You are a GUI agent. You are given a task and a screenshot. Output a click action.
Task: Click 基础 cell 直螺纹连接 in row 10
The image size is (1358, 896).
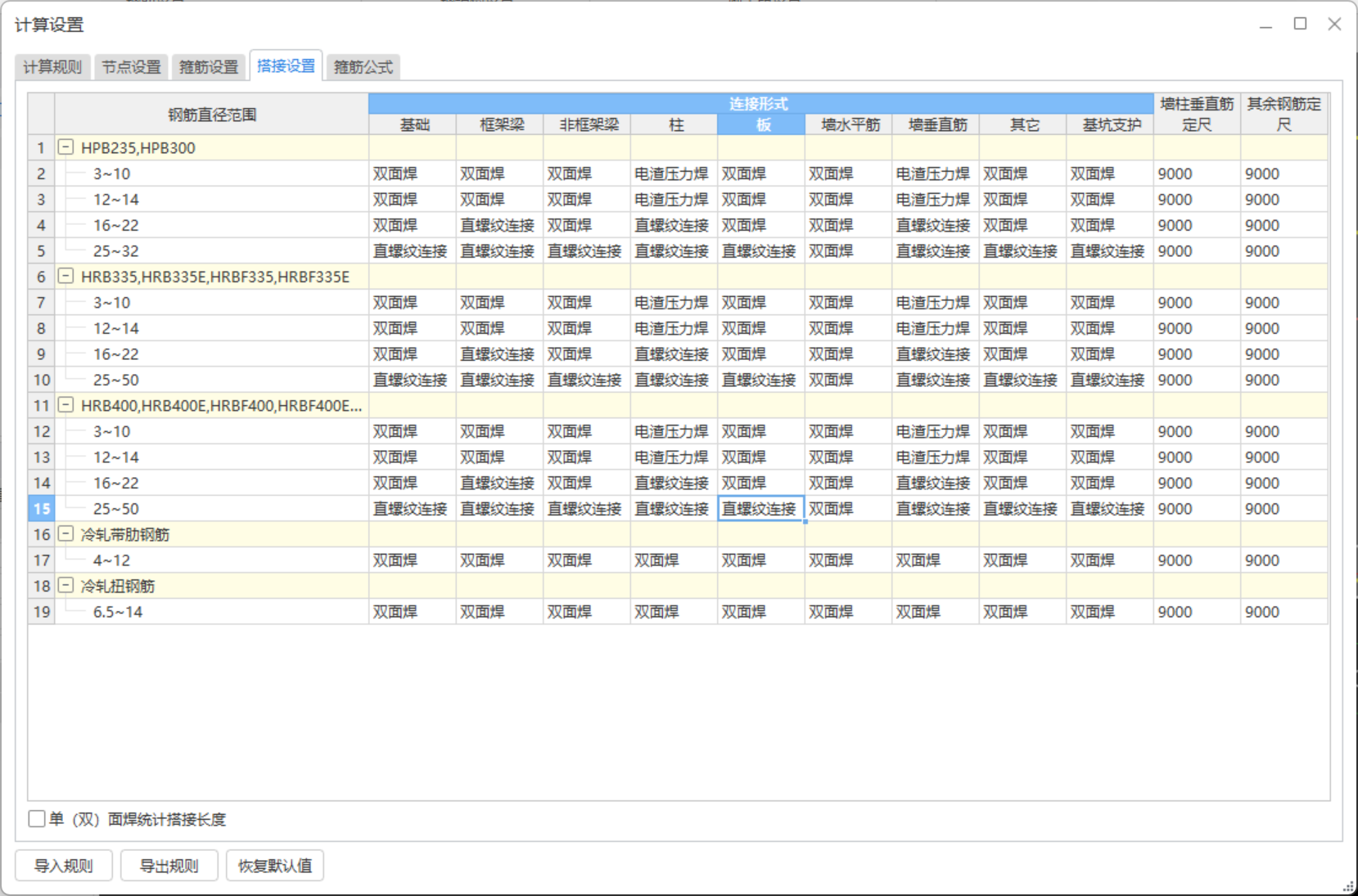413,380
